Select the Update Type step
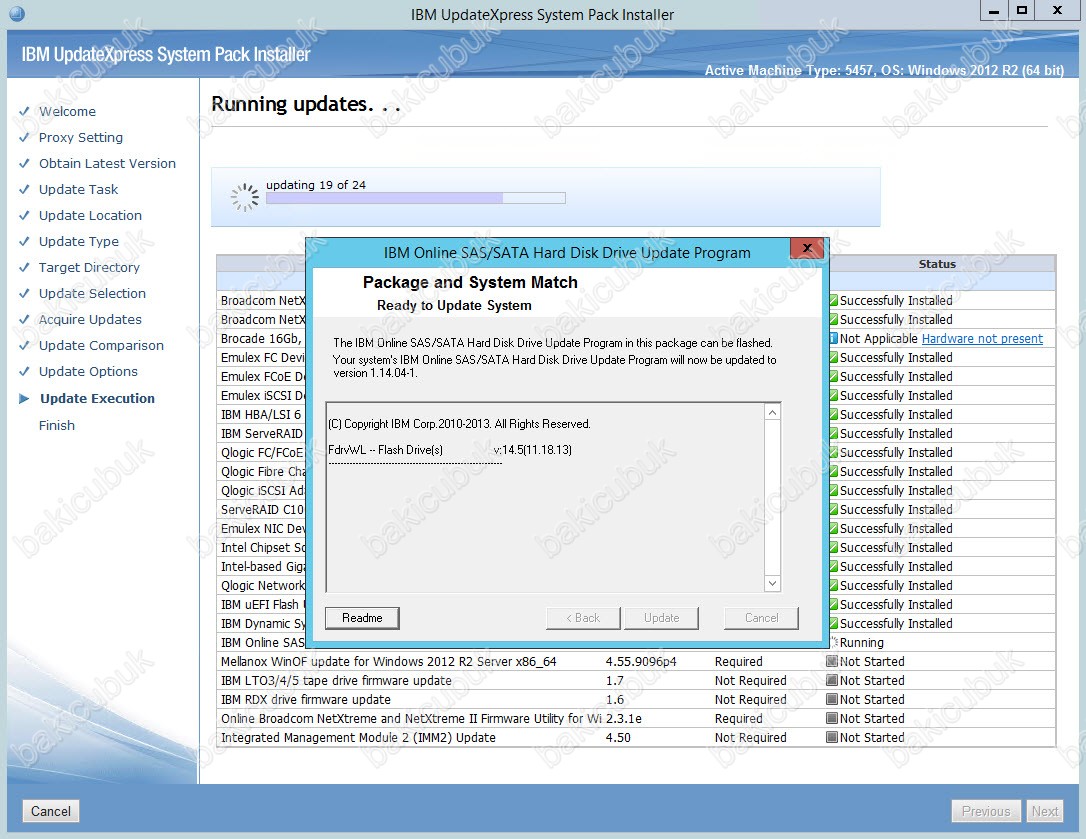The width and height of the screenshot is (1086, 839). pos(78,241)
